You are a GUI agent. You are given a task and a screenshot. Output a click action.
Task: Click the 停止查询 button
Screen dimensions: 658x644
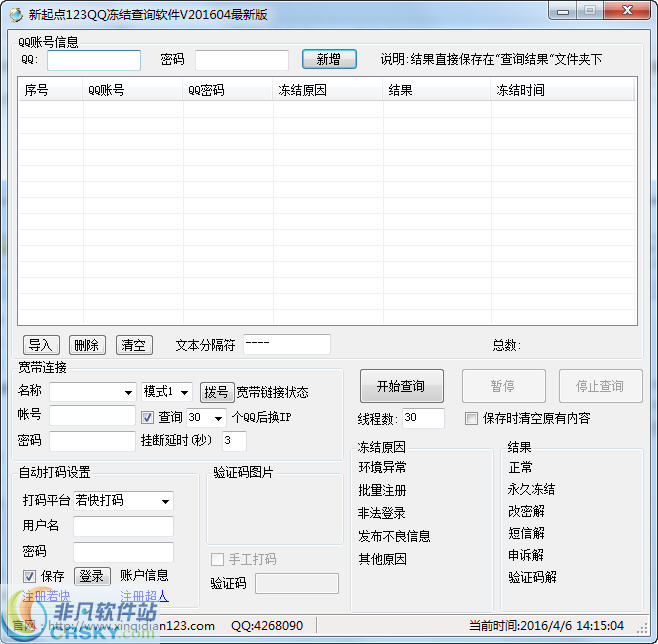601,386
